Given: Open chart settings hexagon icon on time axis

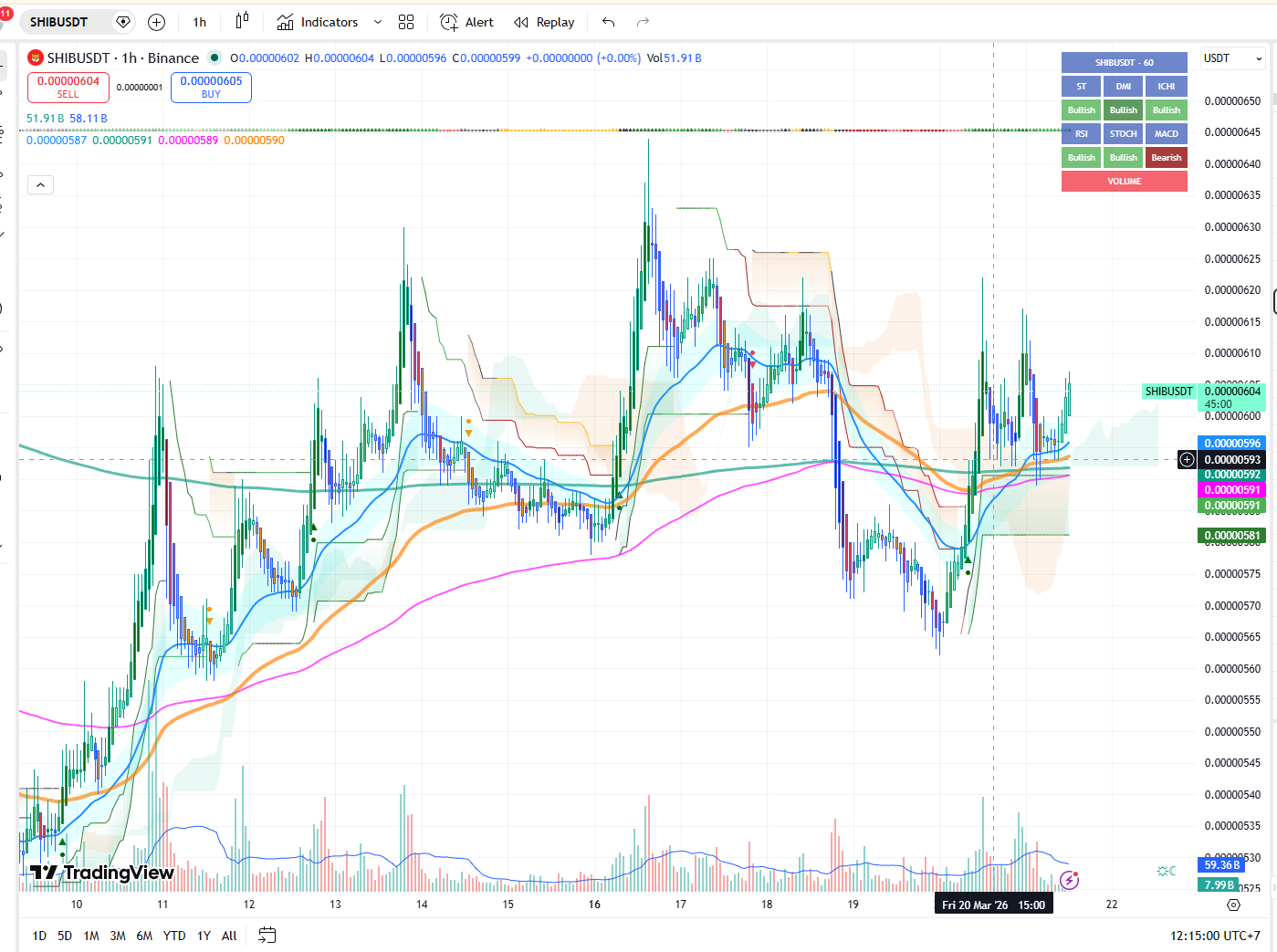Looking at the screenshot, I should [x=1233, y=905].
